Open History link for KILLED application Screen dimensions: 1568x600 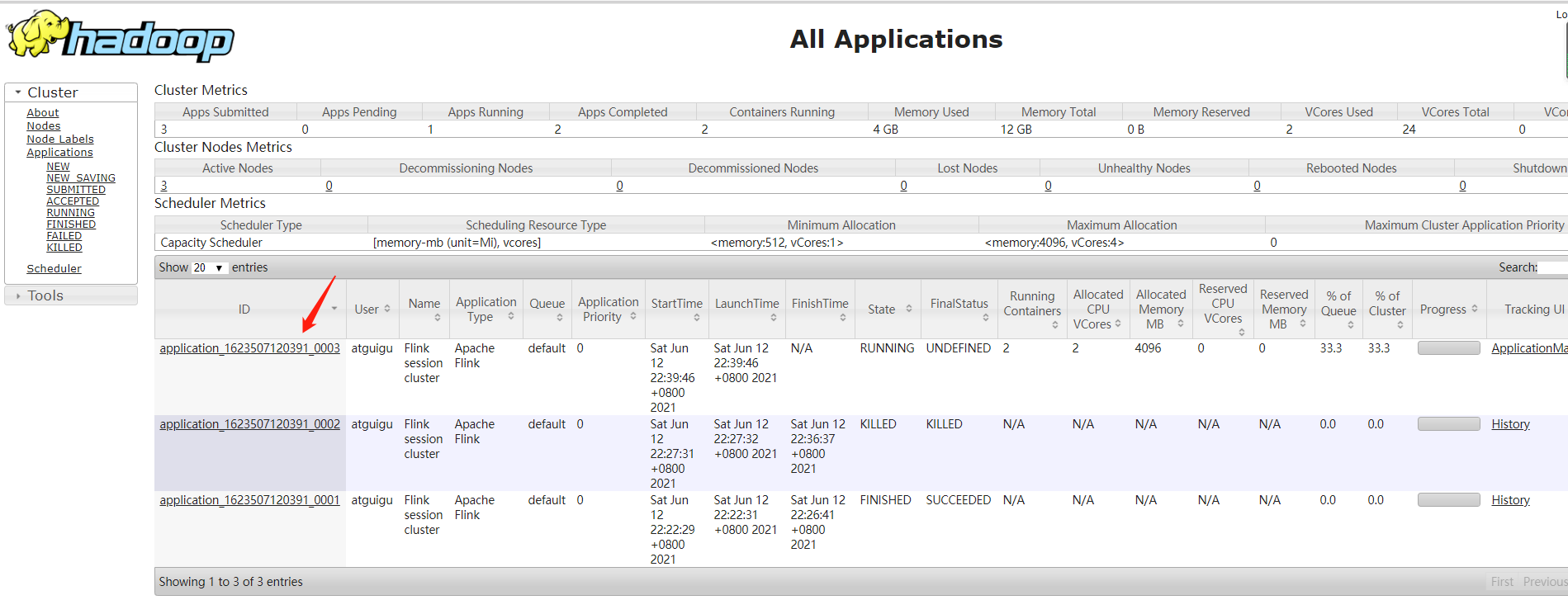tap(1510, 424)
